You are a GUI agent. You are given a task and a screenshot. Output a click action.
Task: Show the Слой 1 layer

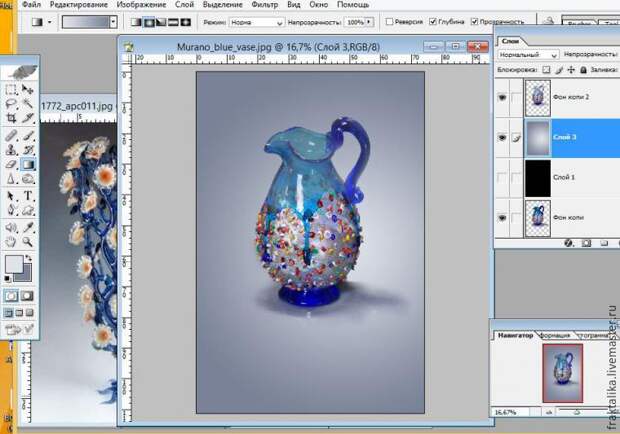502,177
